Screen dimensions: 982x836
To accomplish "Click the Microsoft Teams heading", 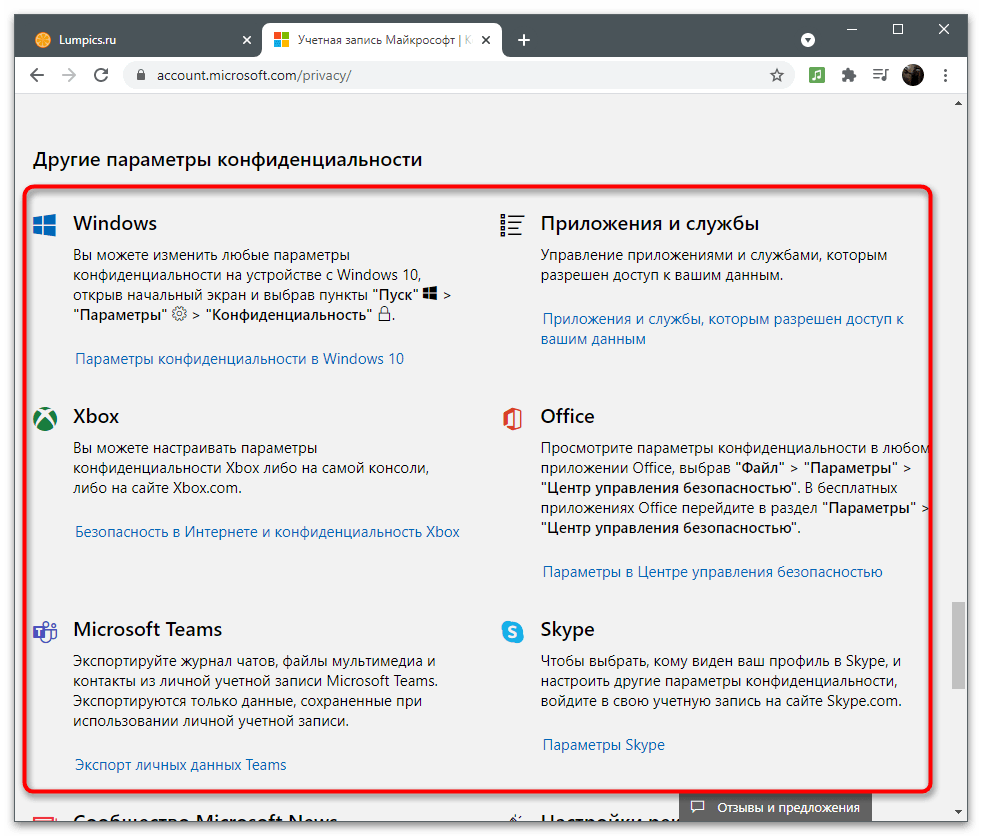I will point(148,629).
